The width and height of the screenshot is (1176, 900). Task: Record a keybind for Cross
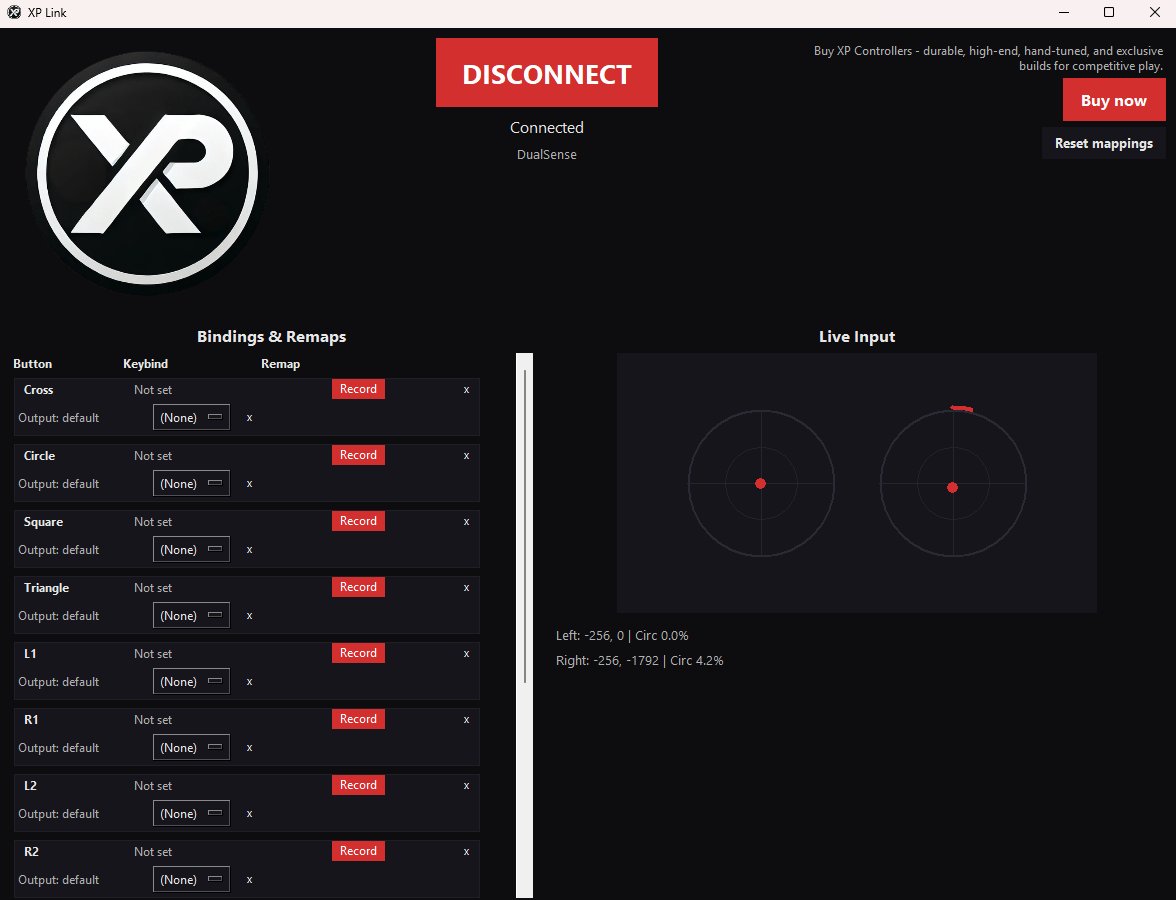(358, 388)
